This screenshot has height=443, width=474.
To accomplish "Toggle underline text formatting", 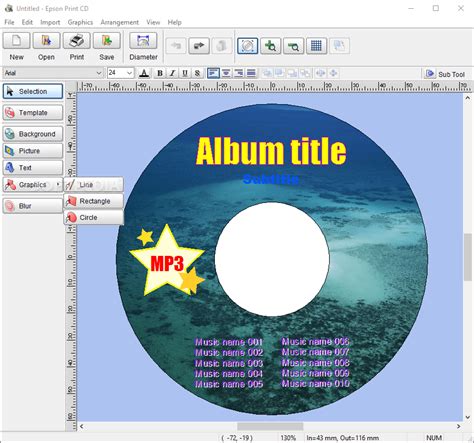I will click(185, 73).
